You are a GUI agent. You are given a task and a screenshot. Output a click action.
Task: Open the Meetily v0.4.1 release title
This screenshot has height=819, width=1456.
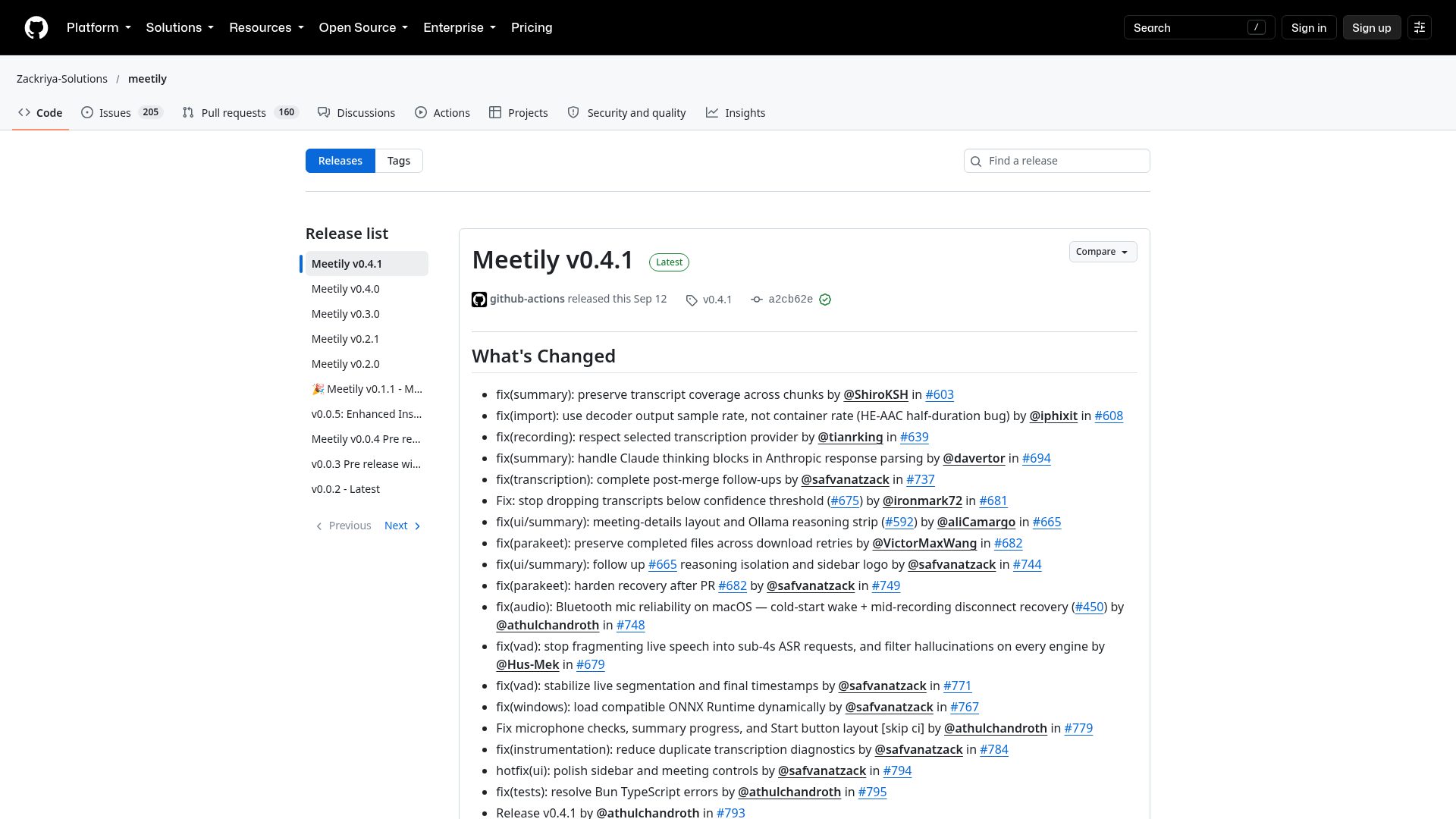point(553,260)
